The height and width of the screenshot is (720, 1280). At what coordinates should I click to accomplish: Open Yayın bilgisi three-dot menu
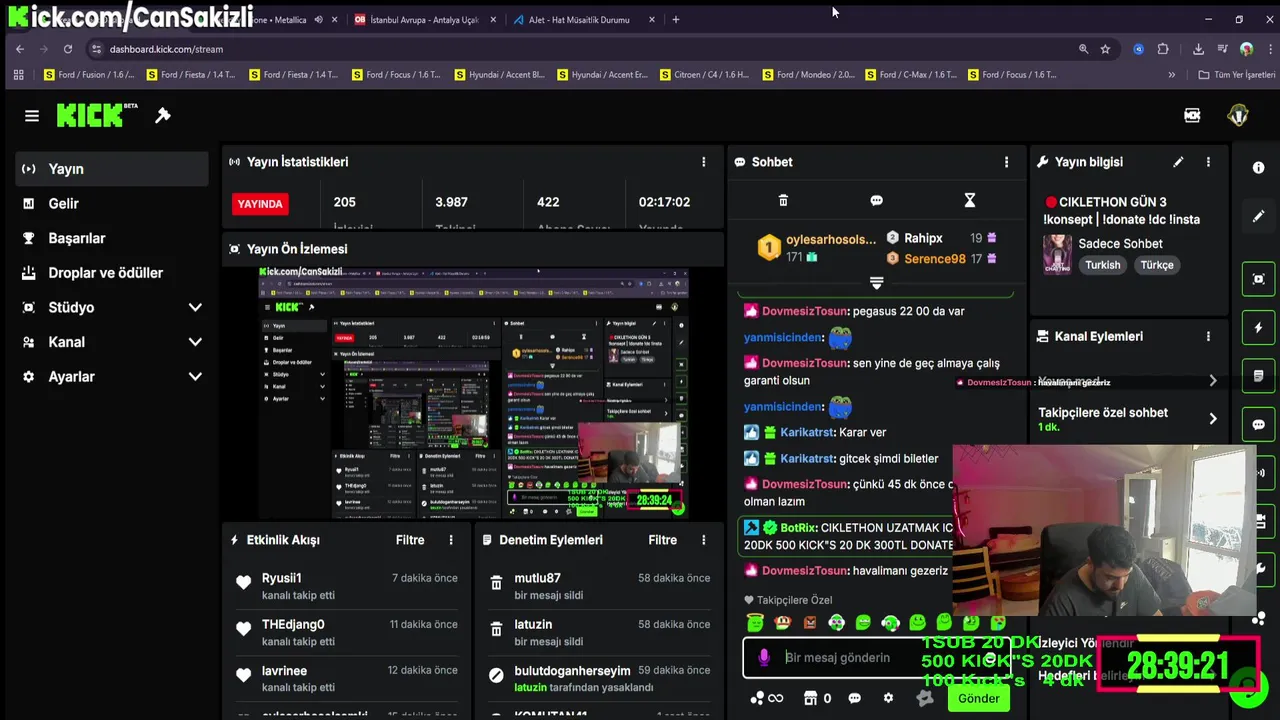[1208, 162]
